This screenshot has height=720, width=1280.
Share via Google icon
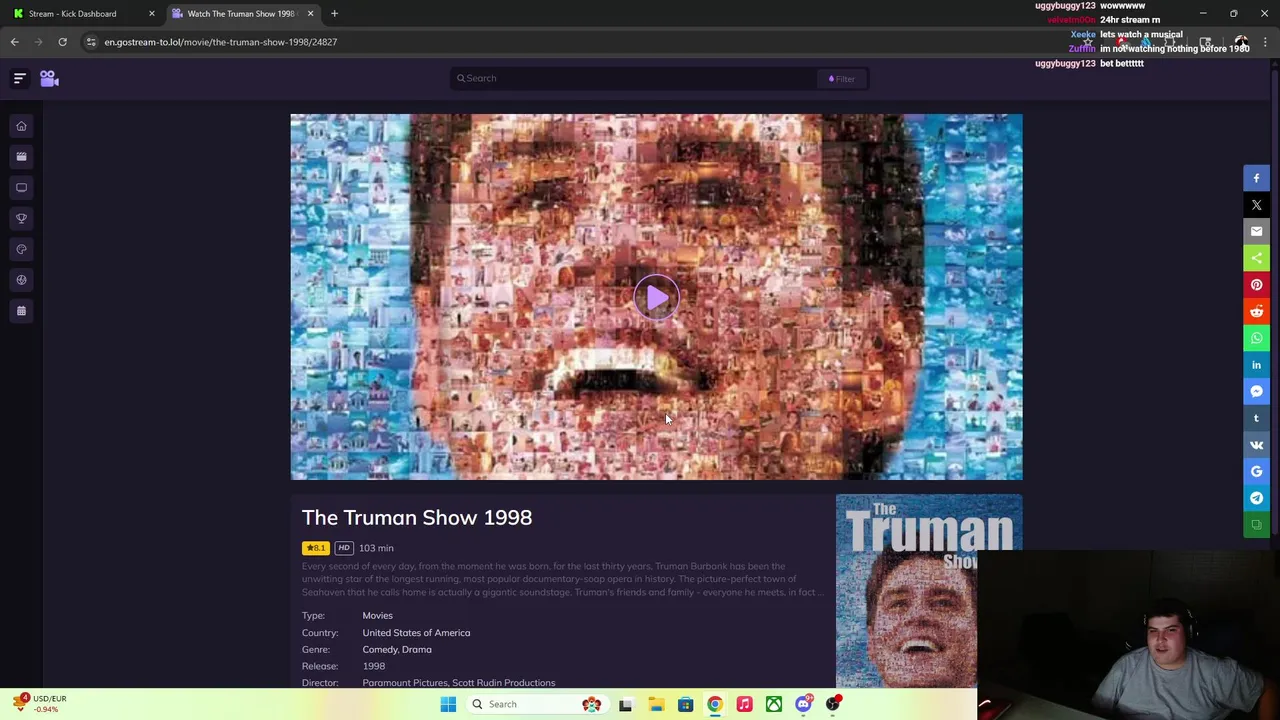[x=1256, y=471]
